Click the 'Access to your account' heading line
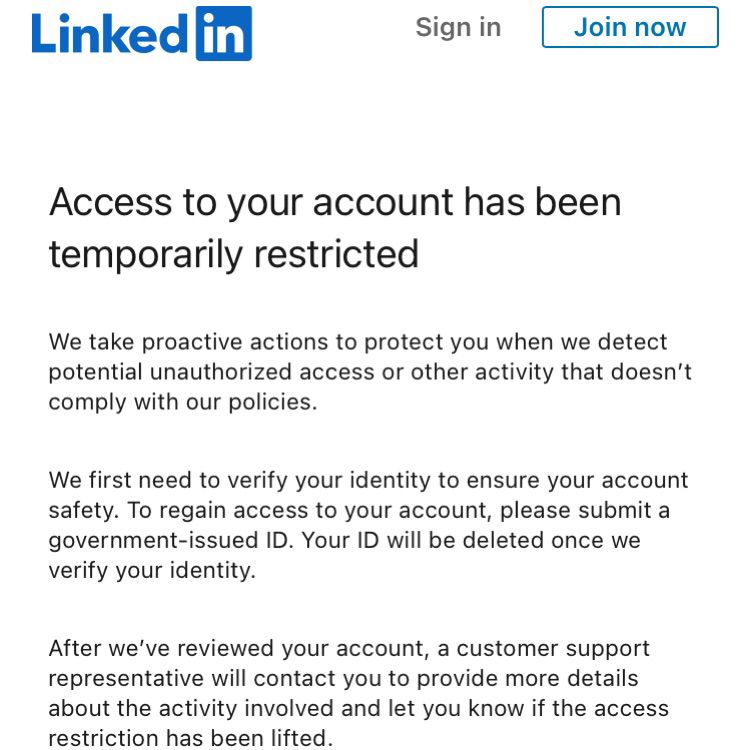 tap(335, 202)
